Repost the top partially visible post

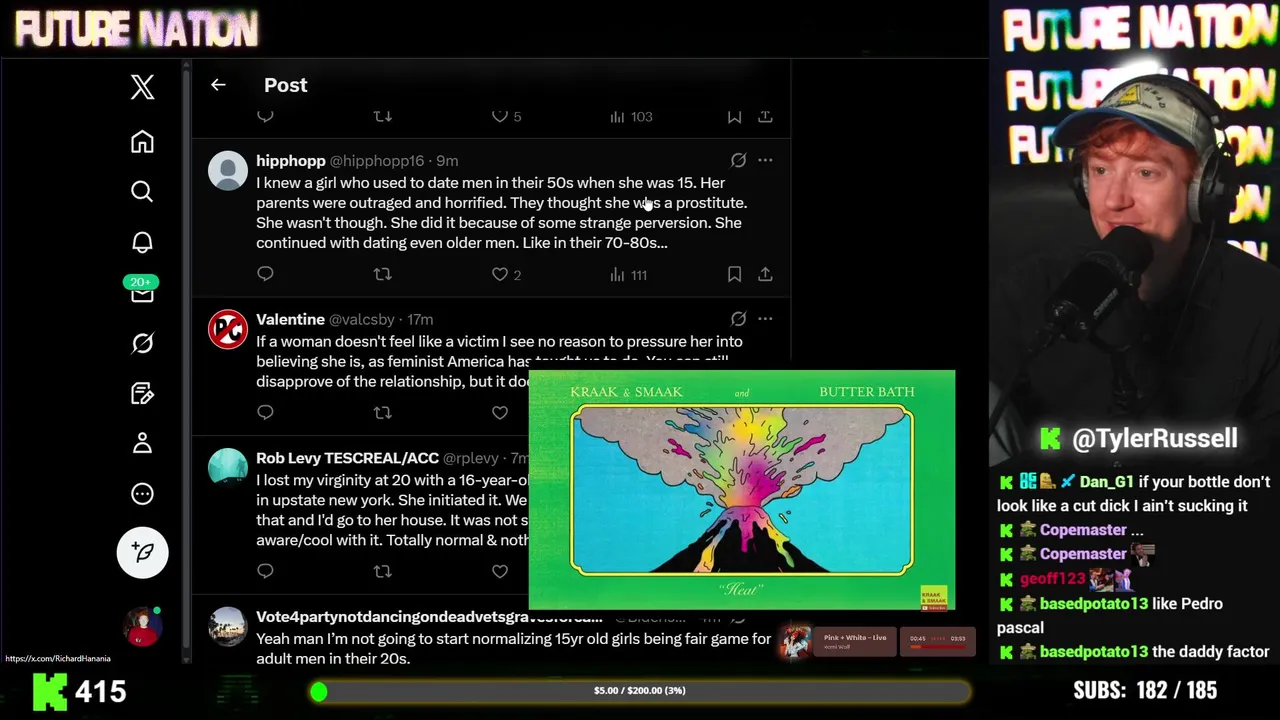click(x=382, y=117)
